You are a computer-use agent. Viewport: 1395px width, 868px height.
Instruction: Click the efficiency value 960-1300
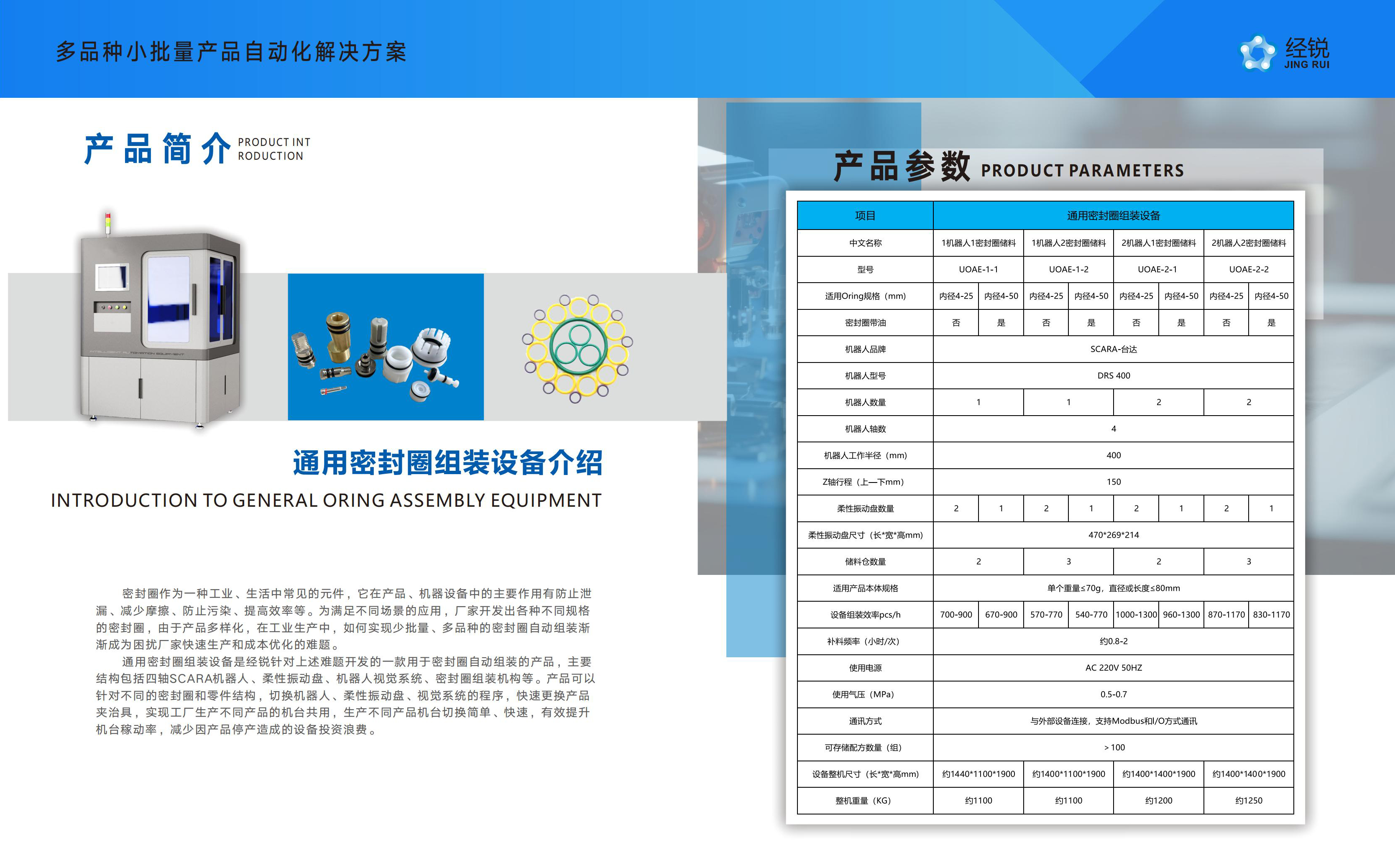1181,615
